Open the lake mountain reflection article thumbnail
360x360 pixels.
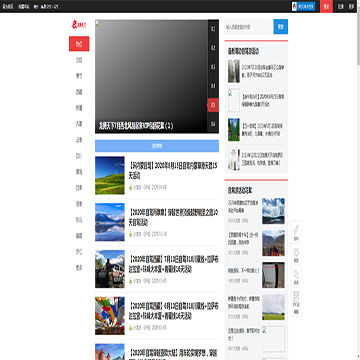(110, 222)
